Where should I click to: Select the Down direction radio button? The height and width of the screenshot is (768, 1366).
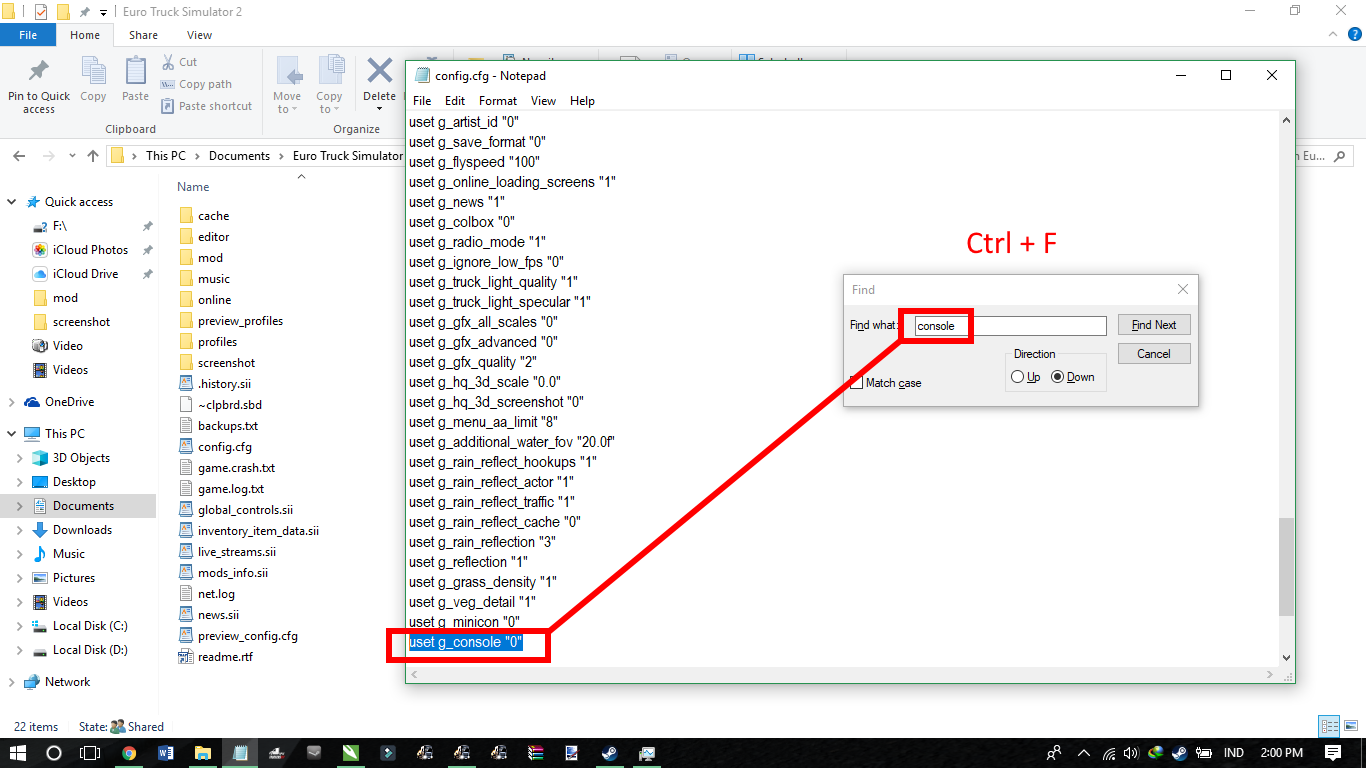point(1058,377)
